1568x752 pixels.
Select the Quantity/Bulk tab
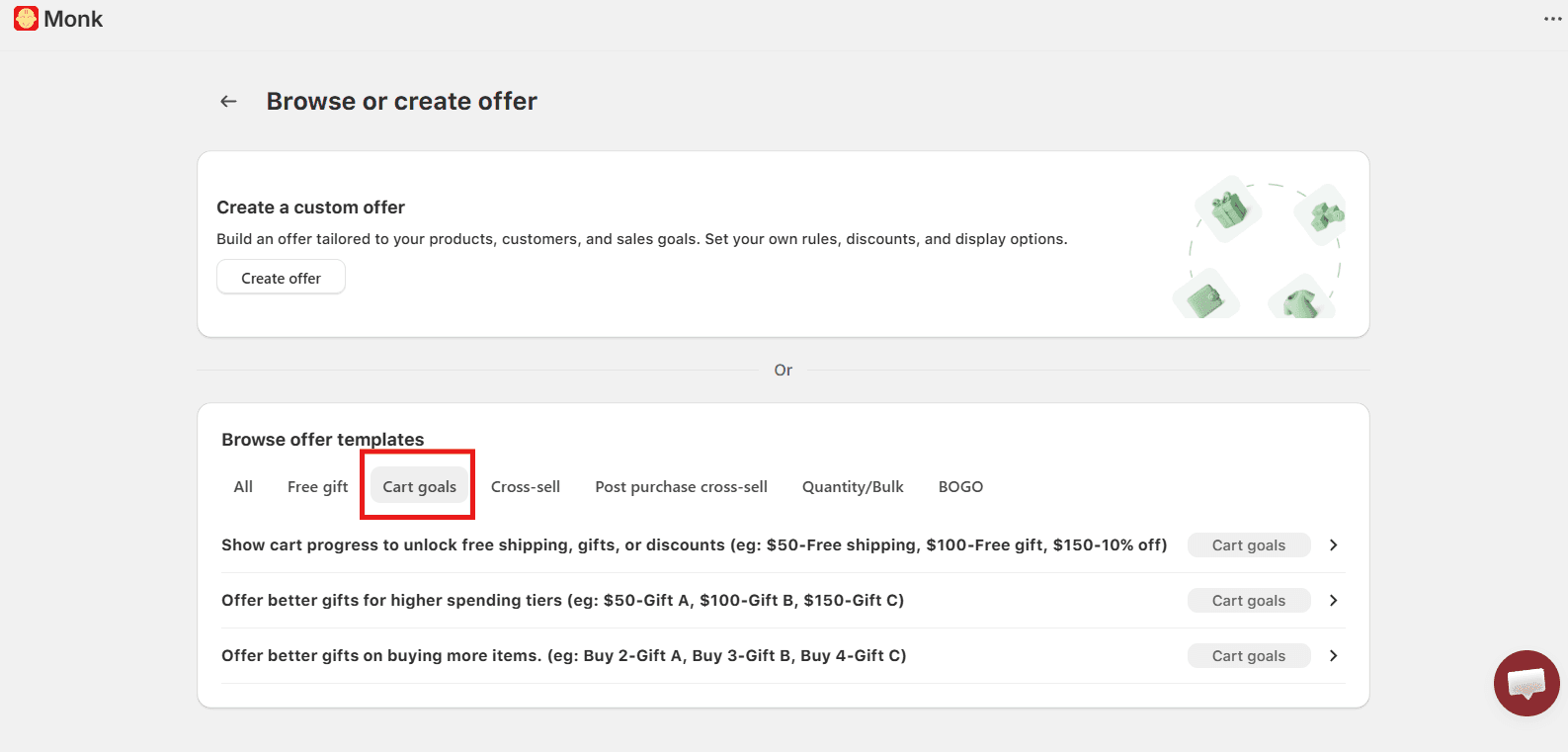(x=853, y=486)
